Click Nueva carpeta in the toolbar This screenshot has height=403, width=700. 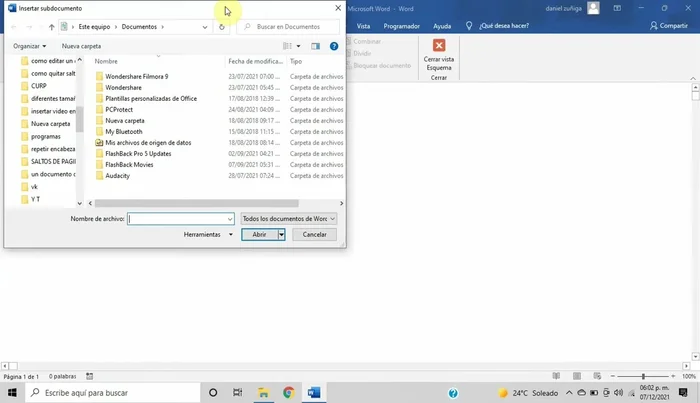tap(81, 46)
